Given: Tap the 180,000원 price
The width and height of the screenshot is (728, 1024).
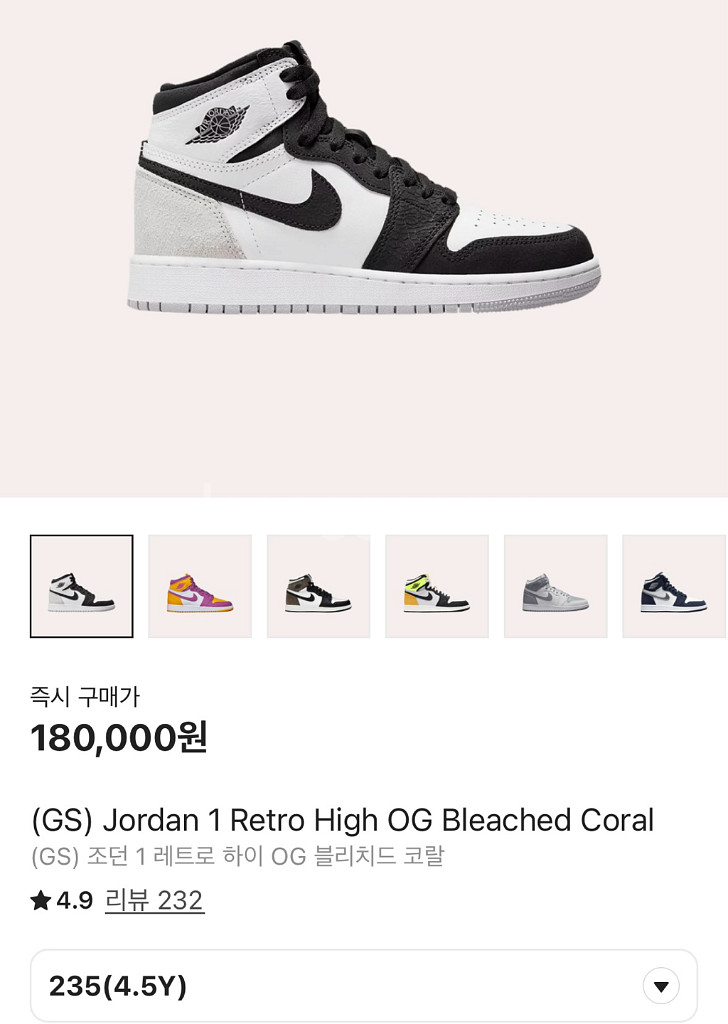Looking at the screenshot, I should [x=119, y=738].
